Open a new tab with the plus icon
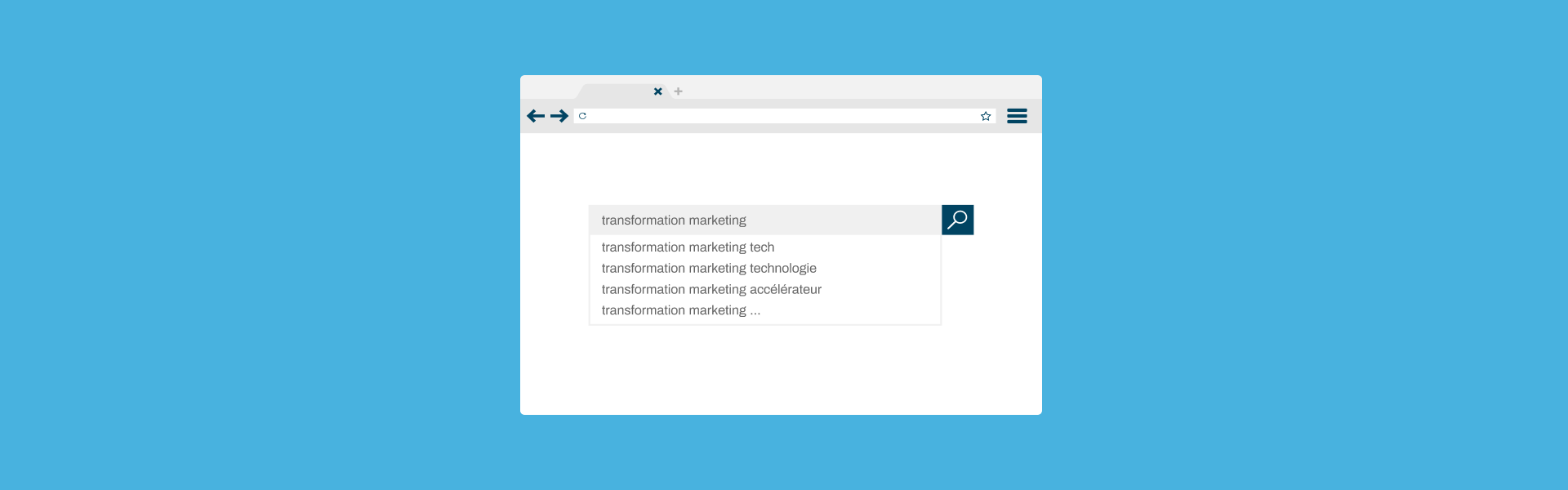The image size is (1568, 490). [x=678, y=91]
